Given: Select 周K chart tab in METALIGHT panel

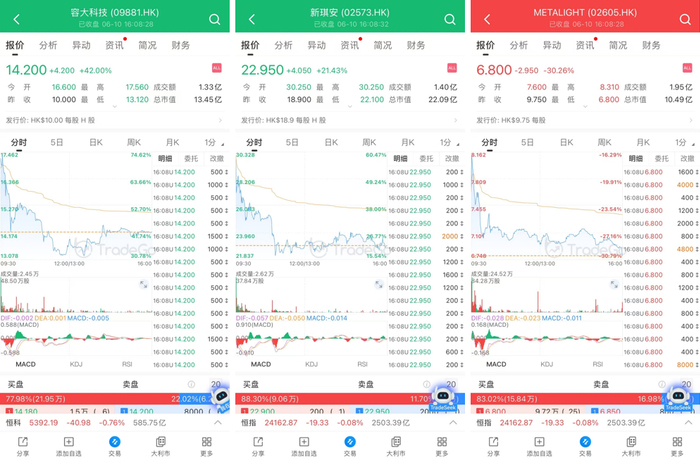Looking at the screenshot, I should click(x=604, y=142).
